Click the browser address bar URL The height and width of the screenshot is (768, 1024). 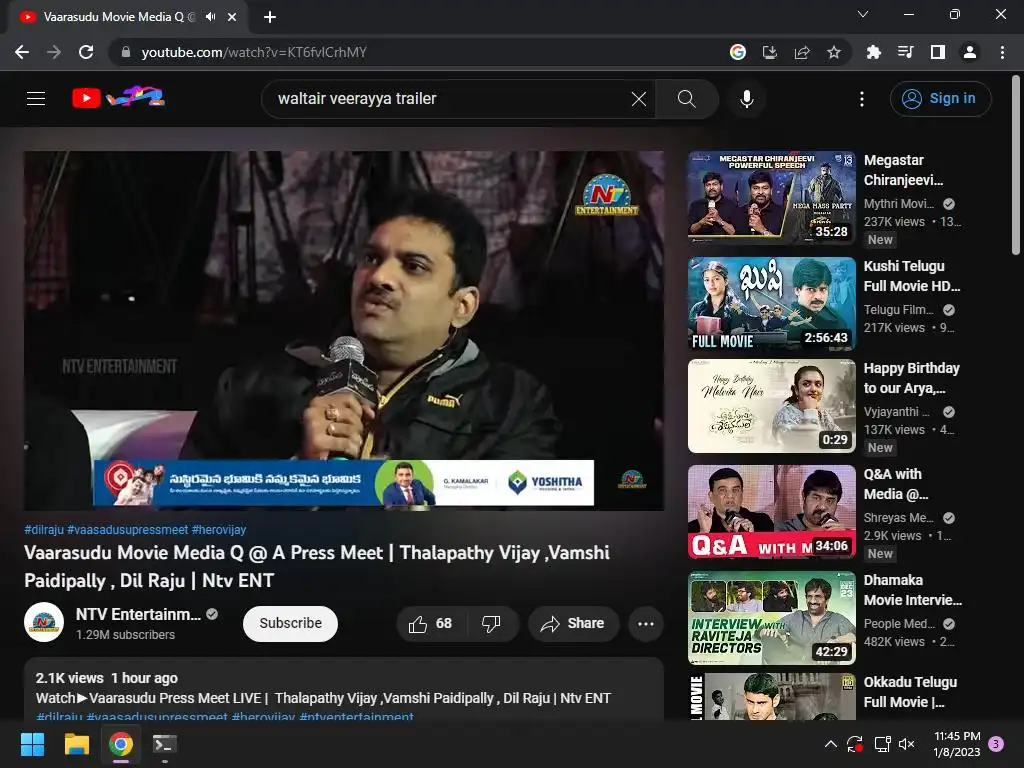pos(253,52)
